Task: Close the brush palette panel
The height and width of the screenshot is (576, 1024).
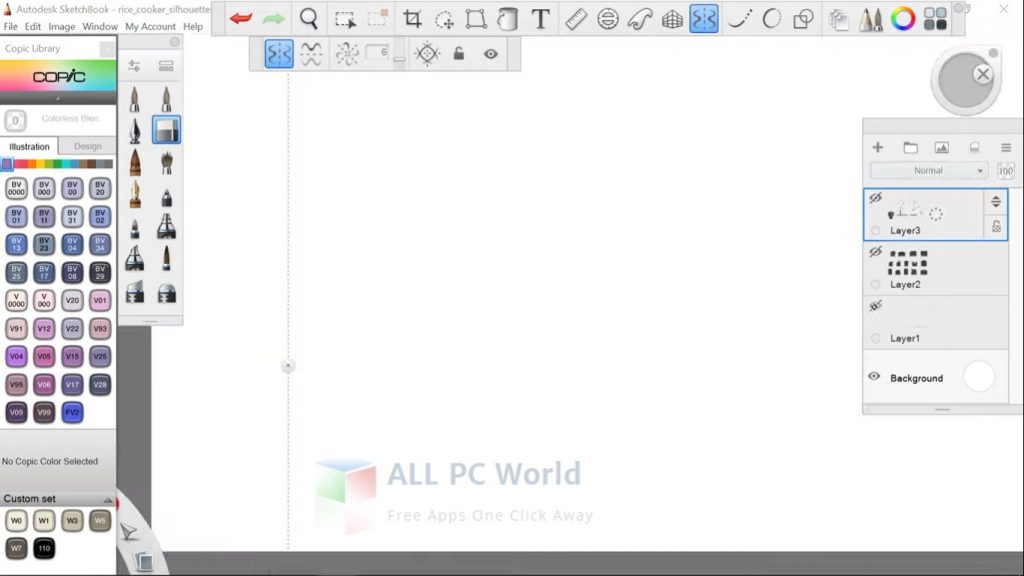Action: coord(174,42)
